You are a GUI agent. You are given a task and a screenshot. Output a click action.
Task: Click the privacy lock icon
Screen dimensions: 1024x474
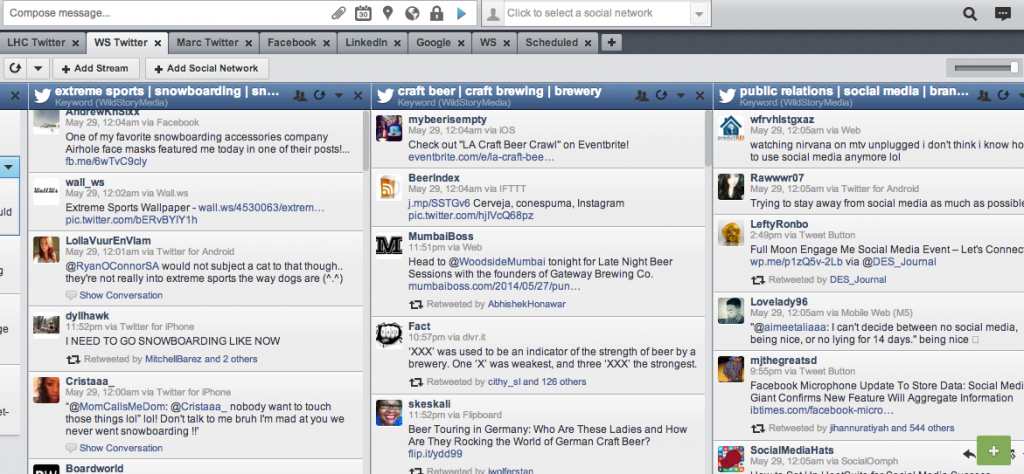click(436, 13)
